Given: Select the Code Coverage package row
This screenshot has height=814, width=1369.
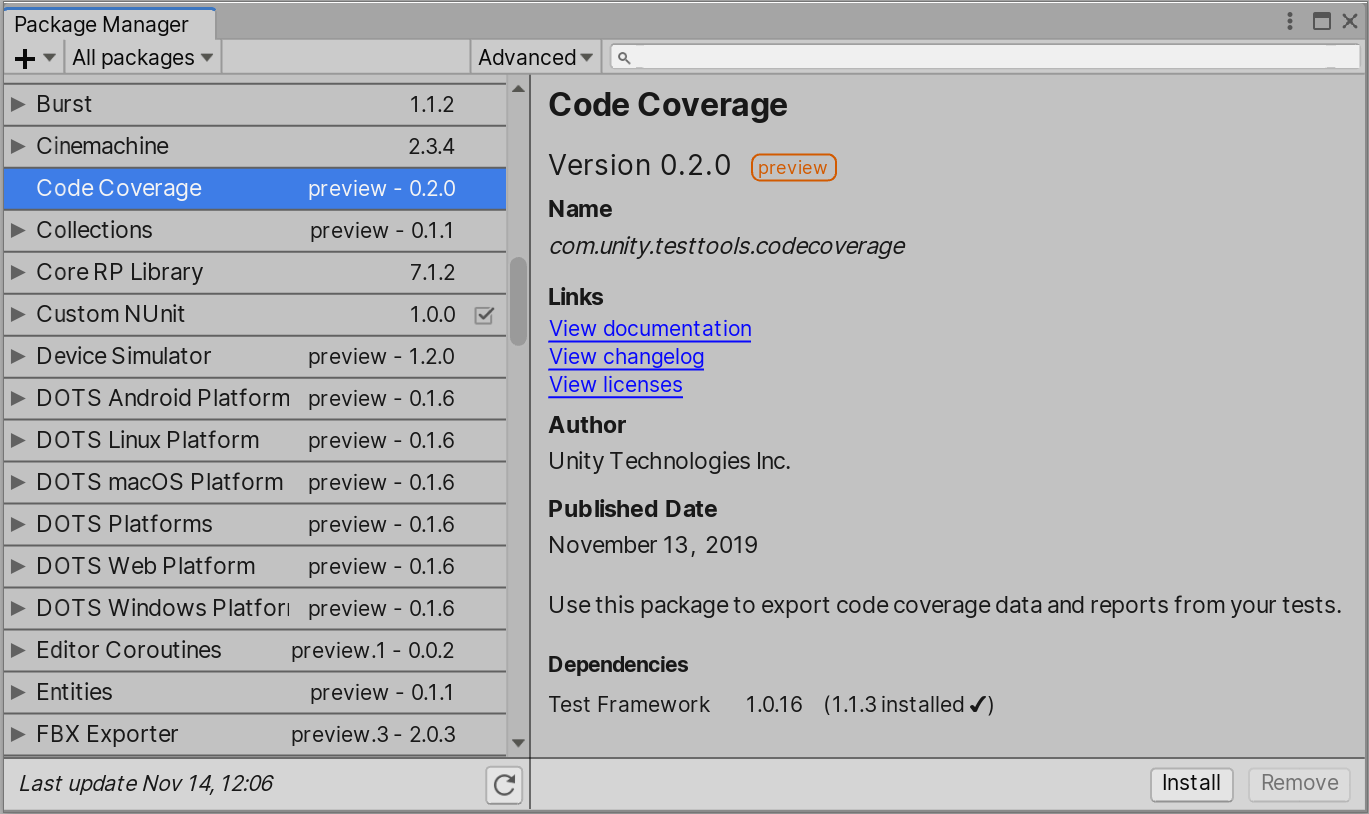Looking at the screenshot, I should (255, 188).
